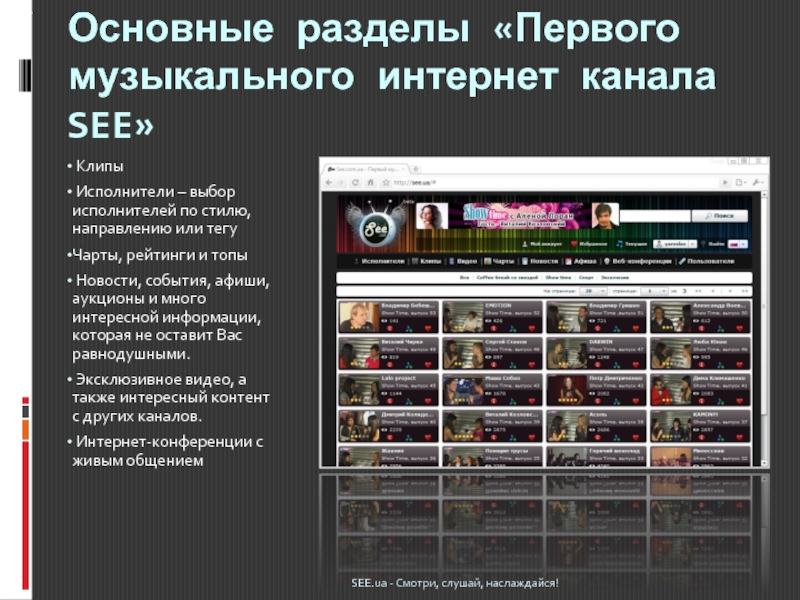Image resolution: width=800 pixels, height=600 pixels.
Task: Click heart icon on Дима Климашенко card
Action: [x=739, y=401]
